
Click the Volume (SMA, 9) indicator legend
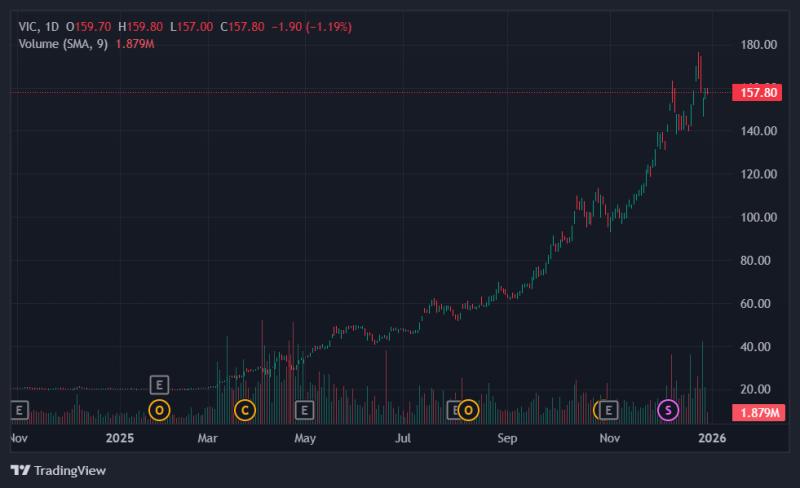(63, 44)
